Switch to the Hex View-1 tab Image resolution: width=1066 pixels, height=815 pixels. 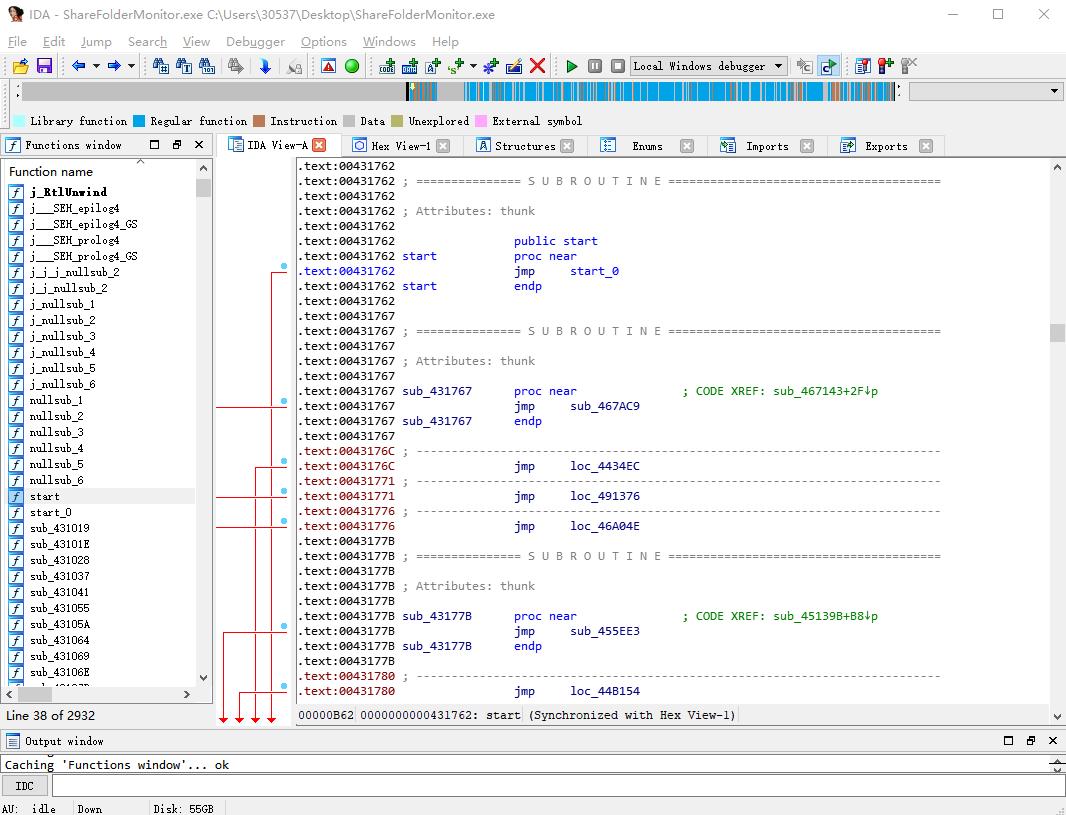(400, 146)
